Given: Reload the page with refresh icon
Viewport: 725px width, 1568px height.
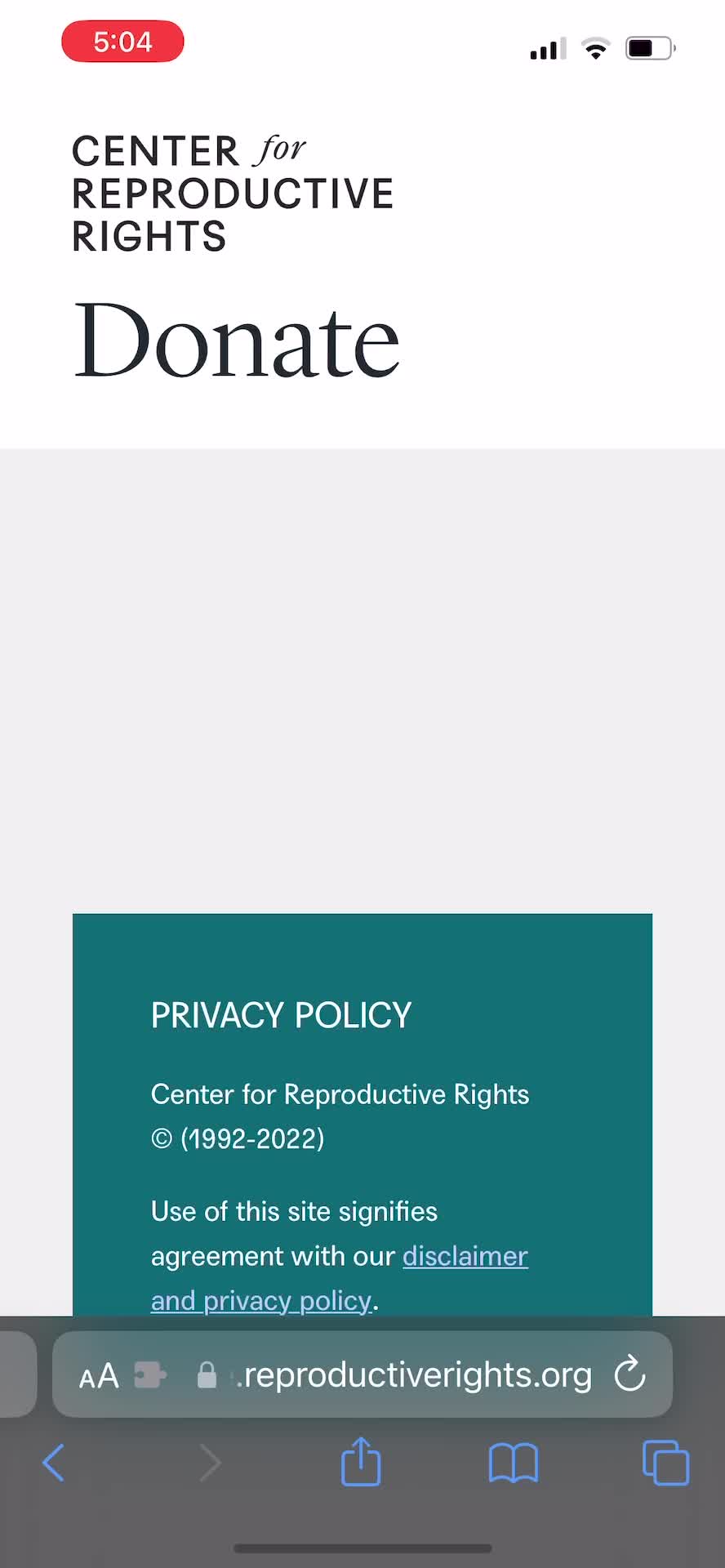Looking at the screenshot, I should tap(630, 1374).
